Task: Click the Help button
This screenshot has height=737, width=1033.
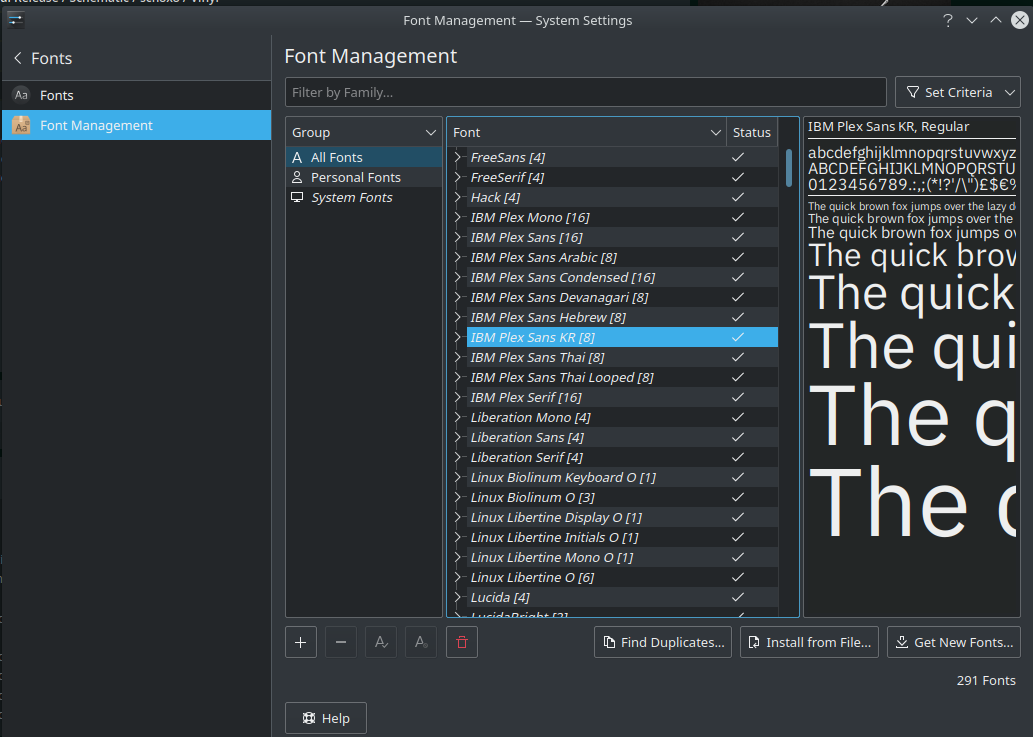Action: point(326,718)
